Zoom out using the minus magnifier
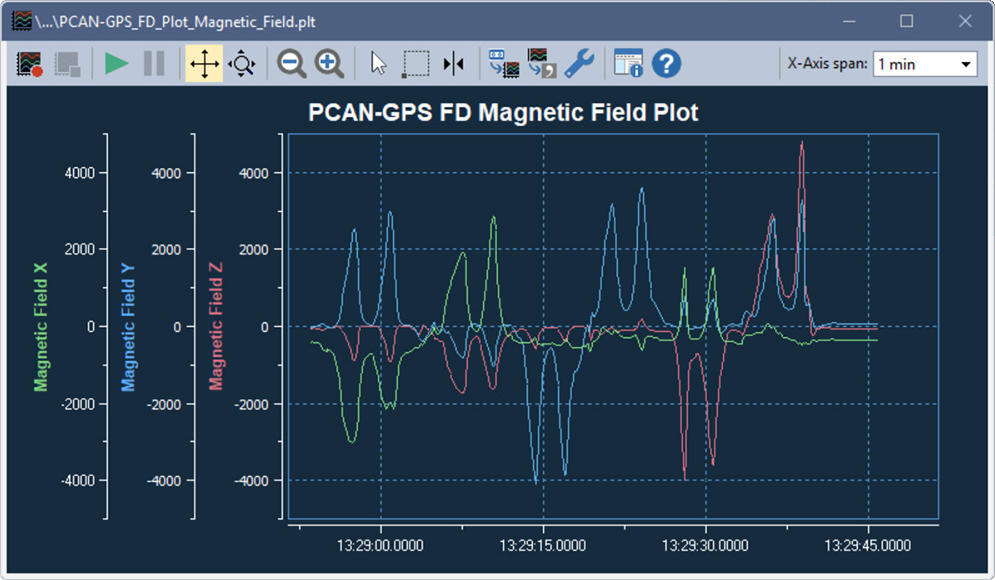Image resolution: width=995 pixels, height=580 pixels. tap(291, 63)
